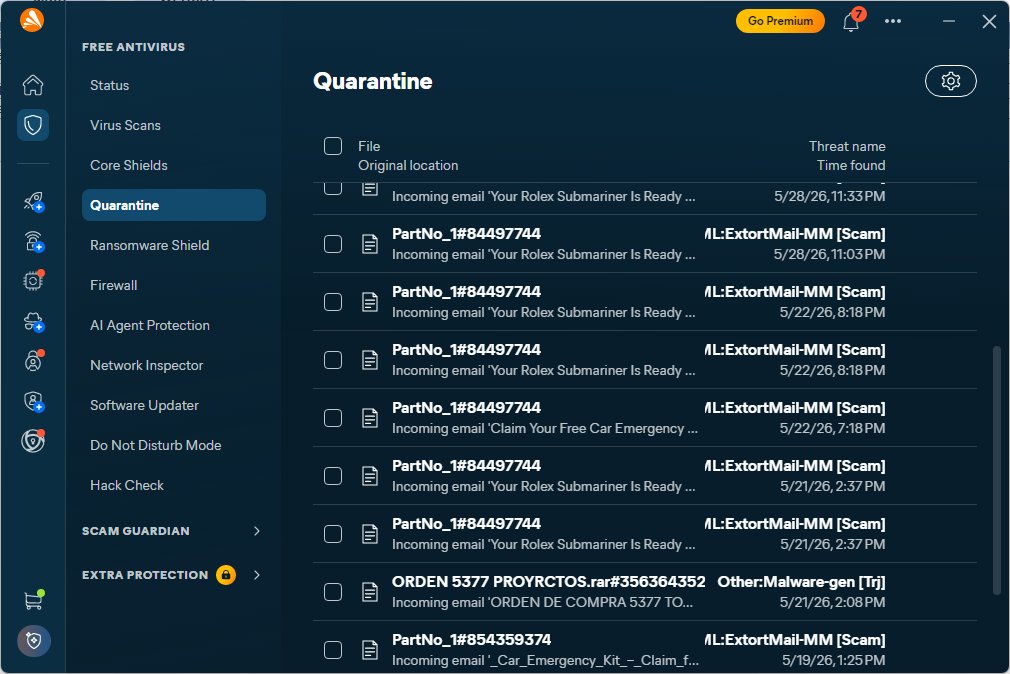Image resolution: width=1010 pixels, height=674 pixels.
Task: Open the Firewall section
Action: tap(174, 285)
